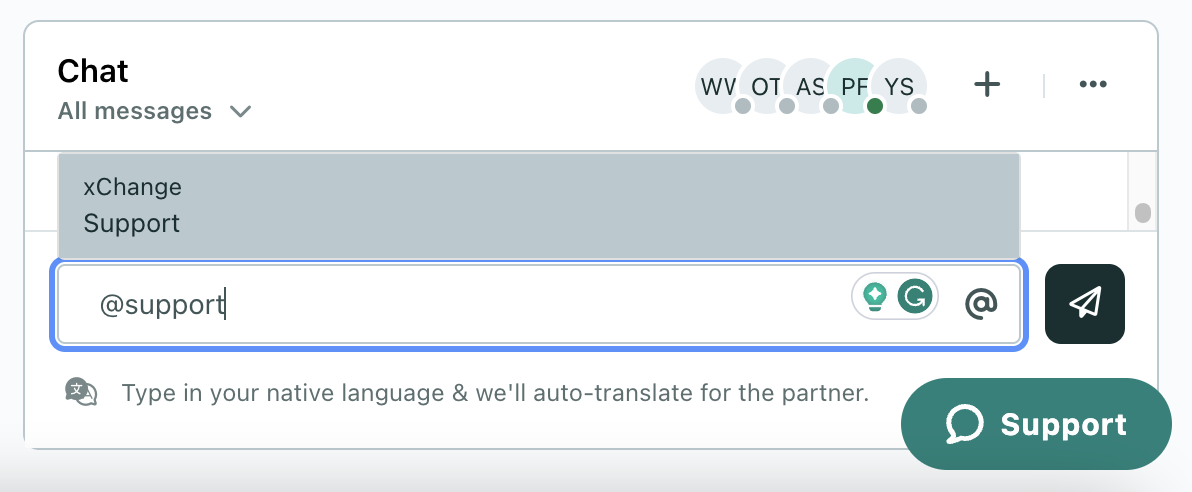Open the three-dots more options menu
This screenshot has width=1192, height=492.
click(1093, 85)
